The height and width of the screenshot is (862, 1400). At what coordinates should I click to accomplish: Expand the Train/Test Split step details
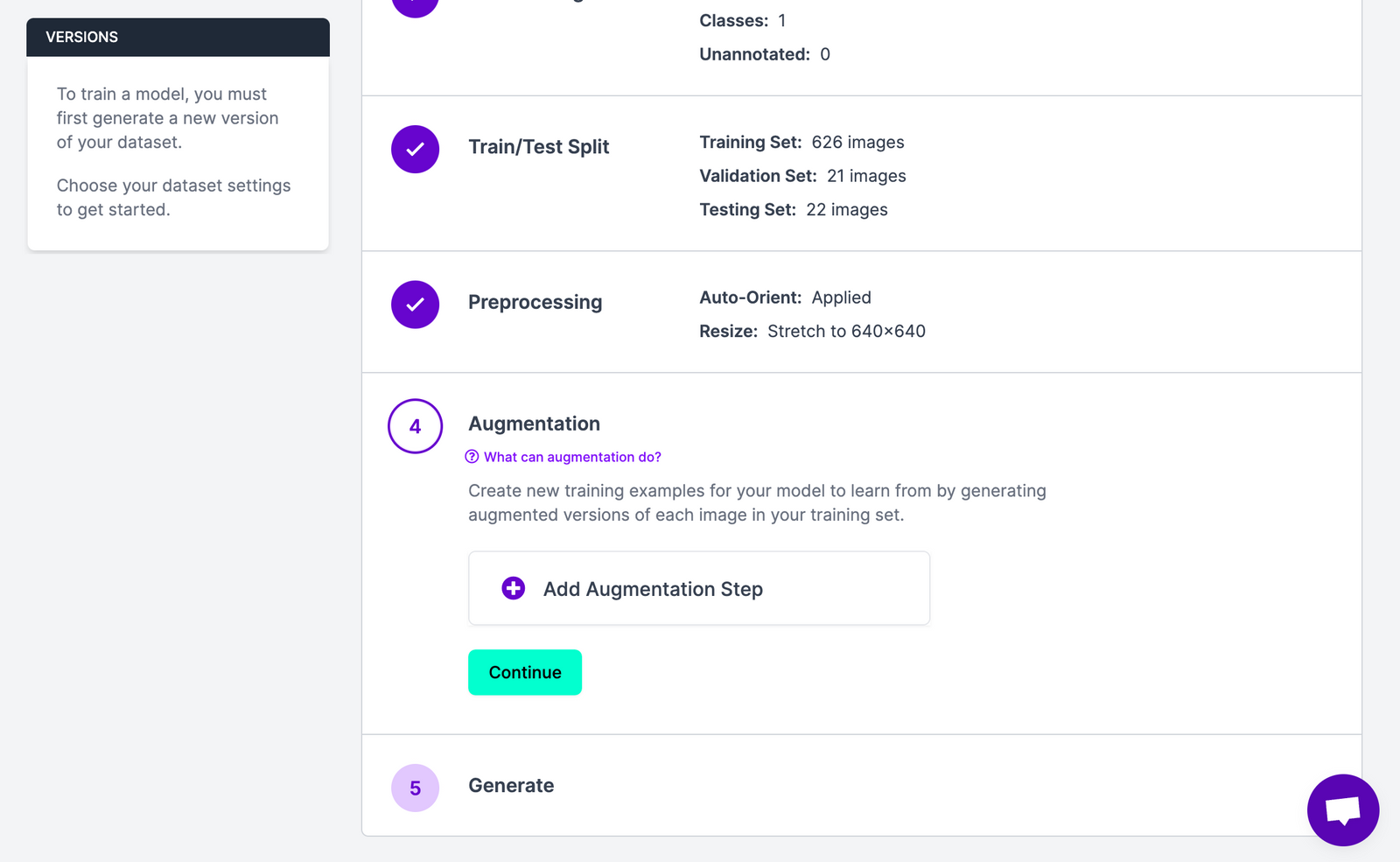(x=538, y=146)
